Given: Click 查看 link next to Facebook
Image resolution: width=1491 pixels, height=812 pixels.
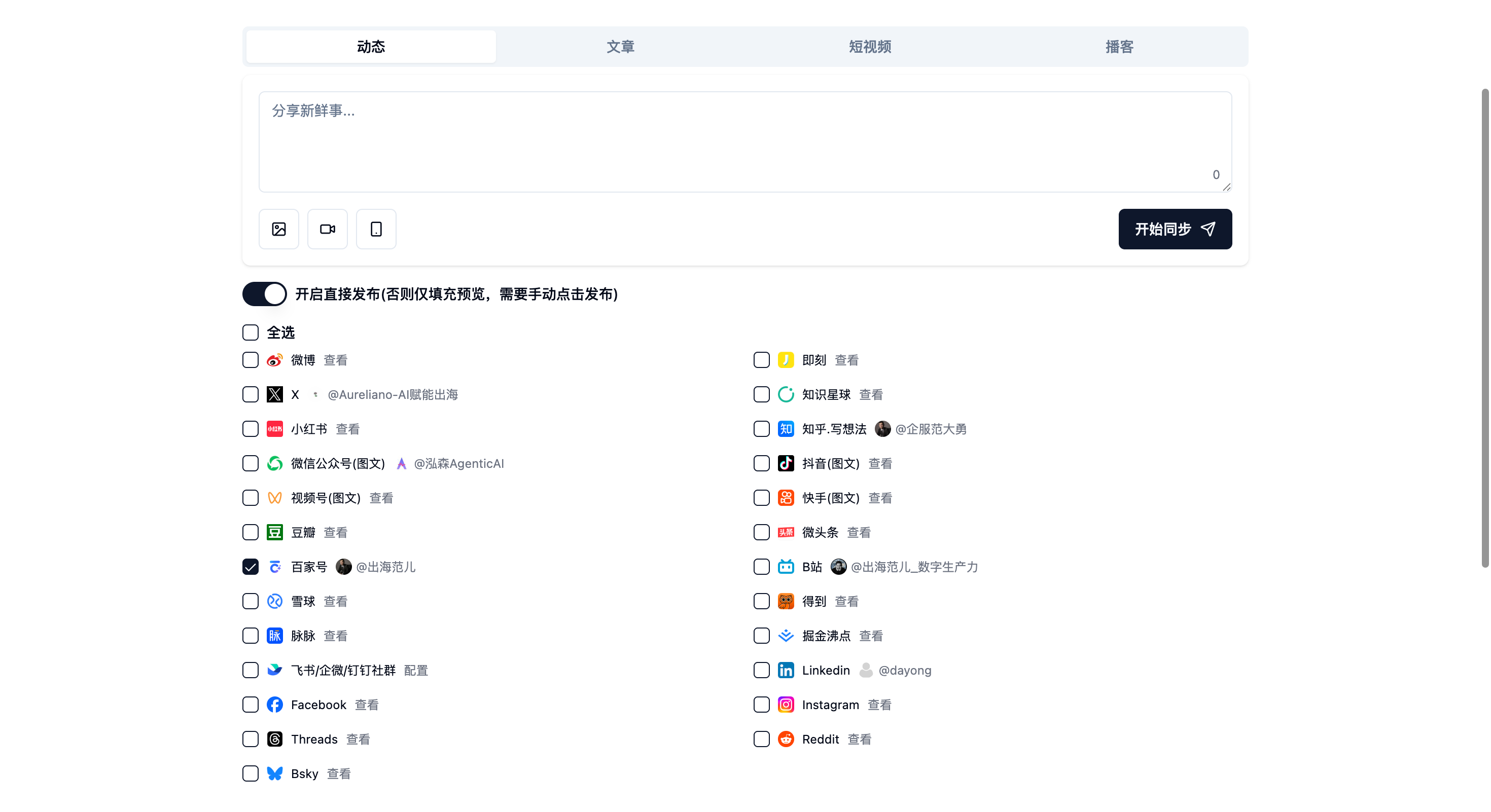Looking at the screenshot, I should tap(366, 705).
